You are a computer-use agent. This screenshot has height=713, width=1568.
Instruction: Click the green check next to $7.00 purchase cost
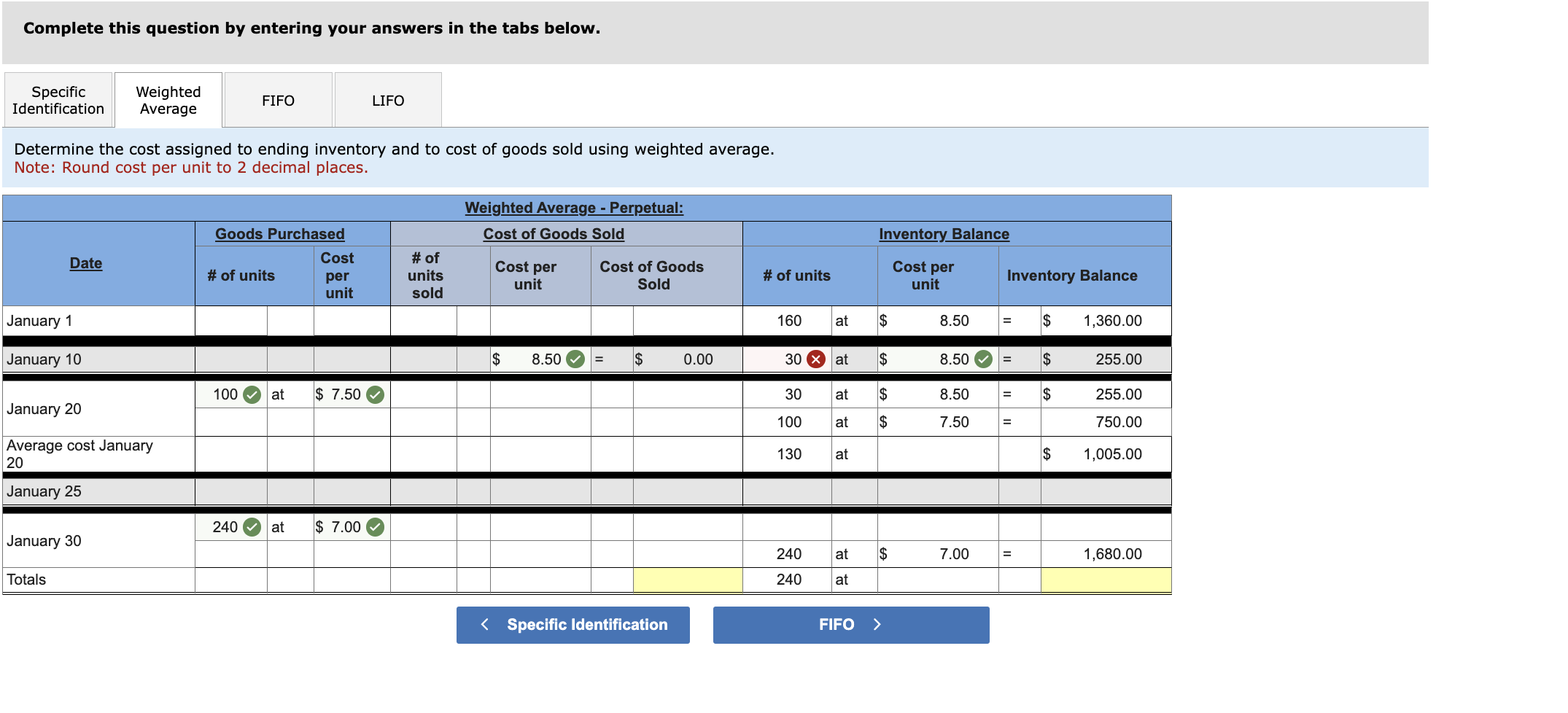pos(376,527)
